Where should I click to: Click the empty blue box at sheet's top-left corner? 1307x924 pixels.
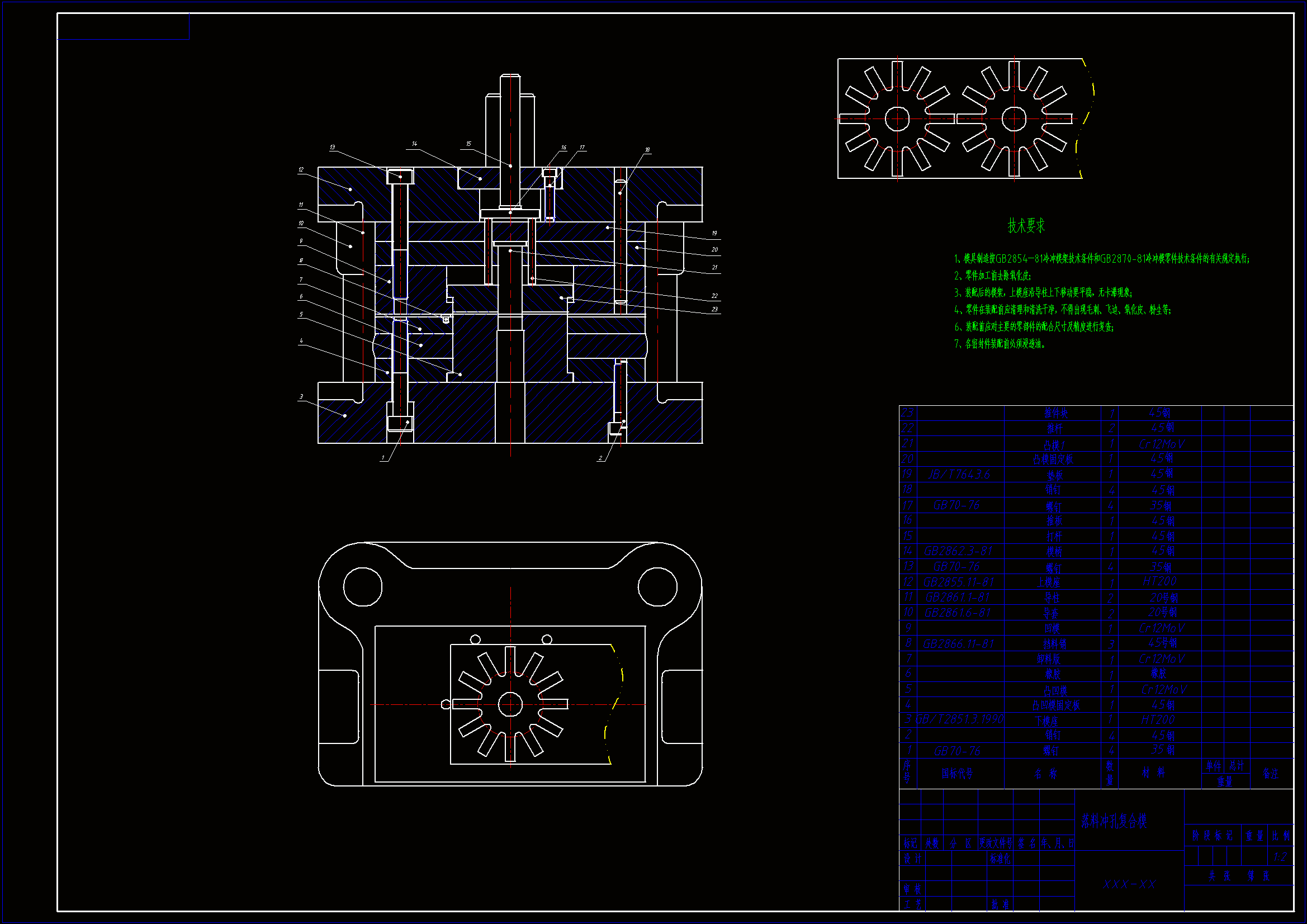pyautogui.click(x=123, y=27)
